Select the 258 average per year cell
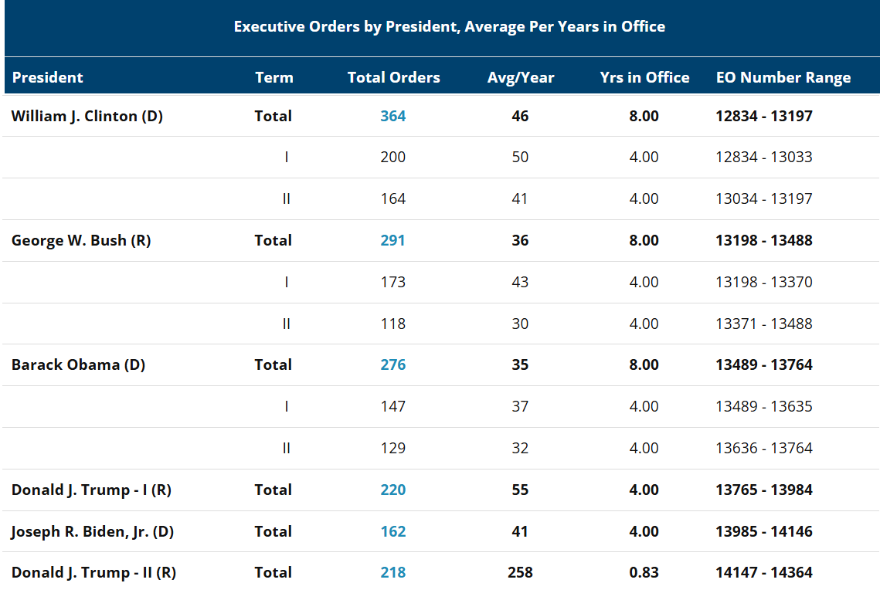Viewport: 880px width, 600px height. (520, 573)
